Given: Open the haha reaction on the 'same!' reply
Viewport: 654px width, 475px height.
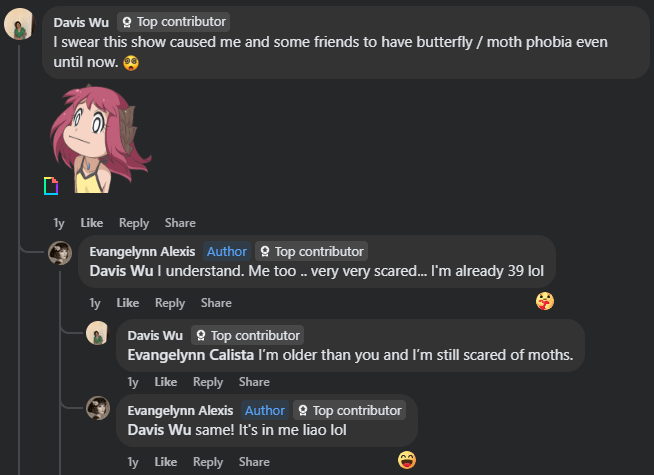Looking at the screenshot, I should click(407, 459).
